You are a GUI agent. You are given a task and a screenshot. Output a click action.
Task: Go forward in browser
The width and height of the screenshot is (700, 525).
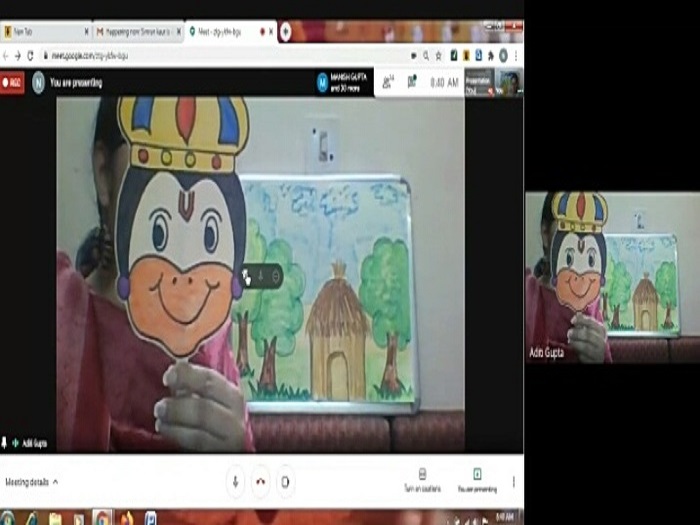pyautogui.click(x=18, y=56)
